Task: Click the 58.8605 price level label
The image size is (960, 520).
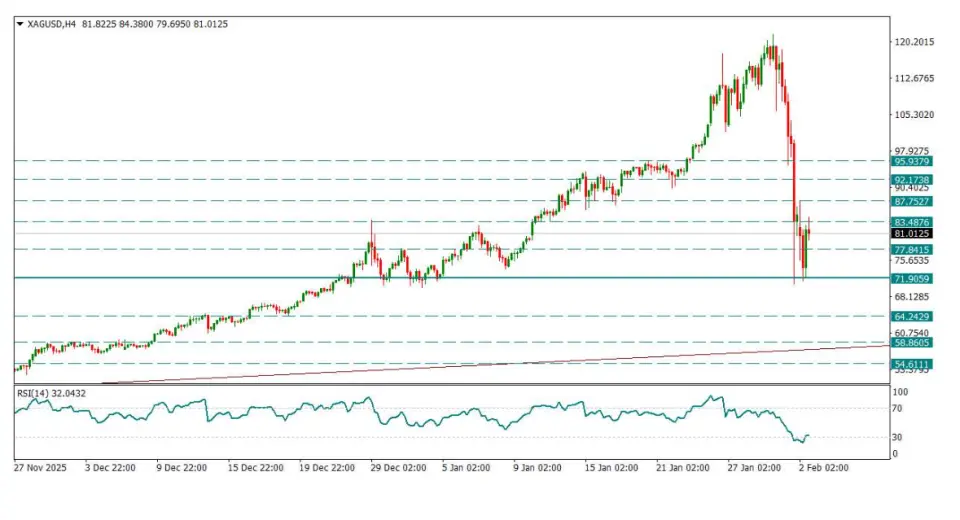Action: [912, 342]
